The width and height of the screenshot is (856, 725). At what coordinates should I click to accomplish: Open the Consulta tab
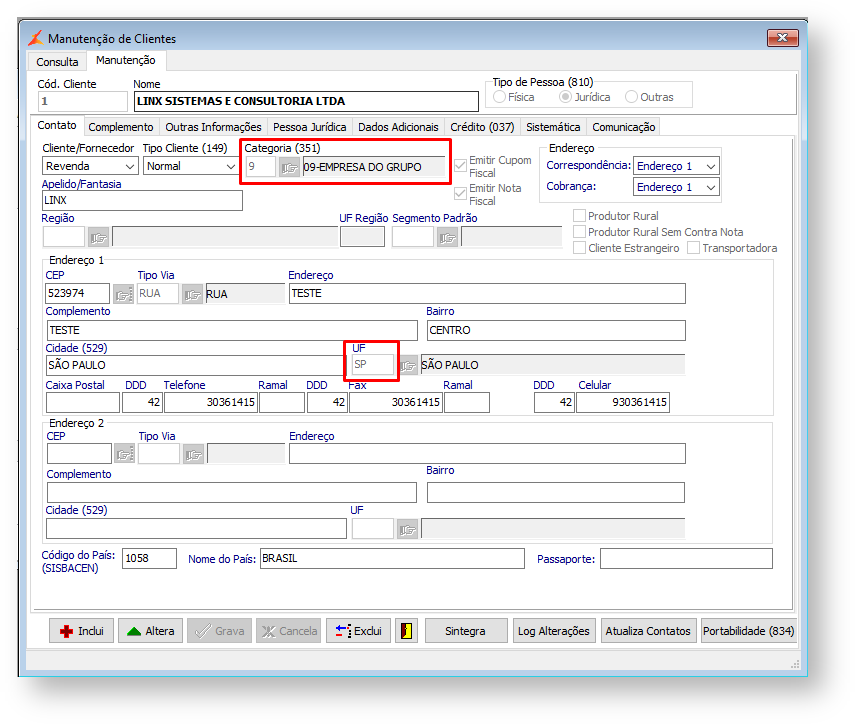pos(57,62)
